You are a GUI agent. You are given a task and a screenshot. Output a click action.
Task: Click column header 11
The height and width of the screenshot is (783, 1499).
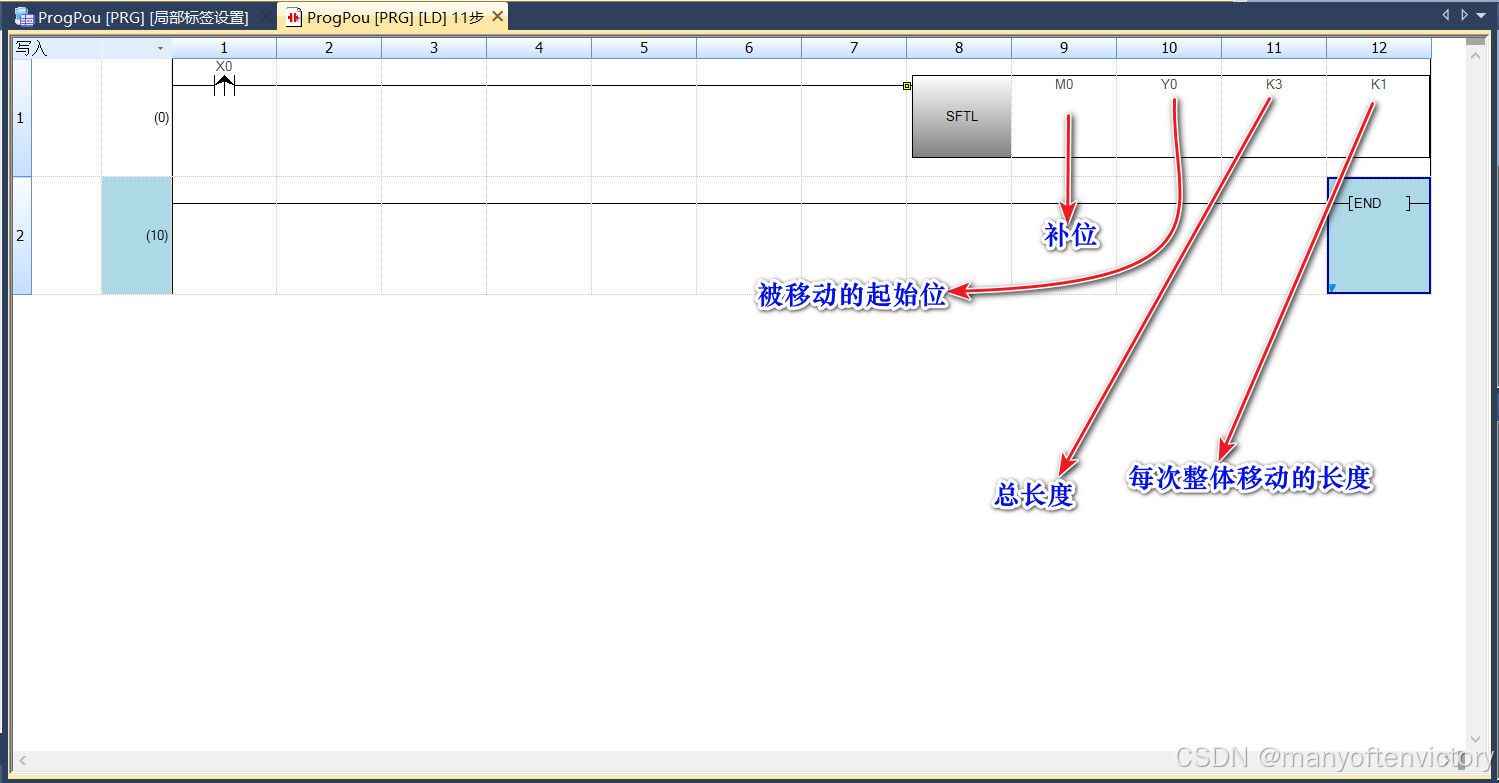pos(1274,48)
